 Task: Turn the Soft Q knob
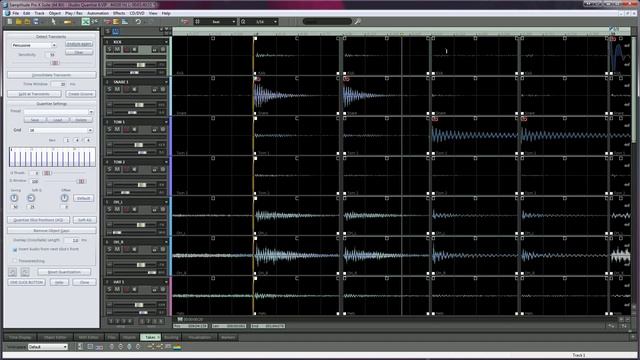coord(31,198)
